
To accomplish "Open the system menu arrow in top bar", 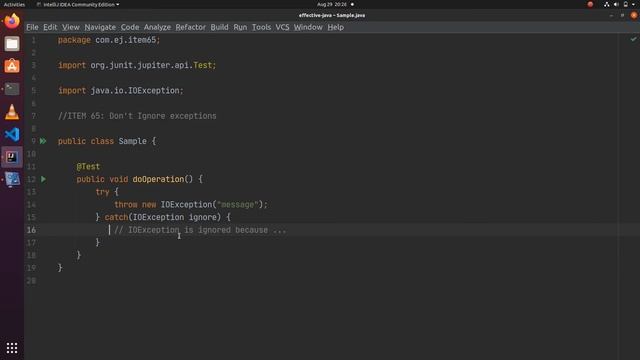I will (633, 4).
